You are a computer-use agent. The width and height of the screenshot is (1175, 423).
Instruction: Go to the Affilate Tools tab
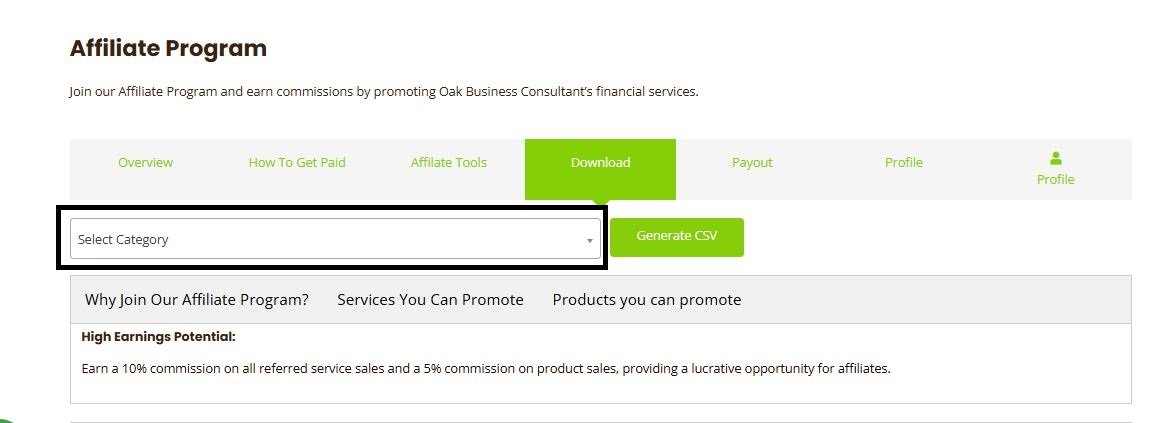(448, 163)
